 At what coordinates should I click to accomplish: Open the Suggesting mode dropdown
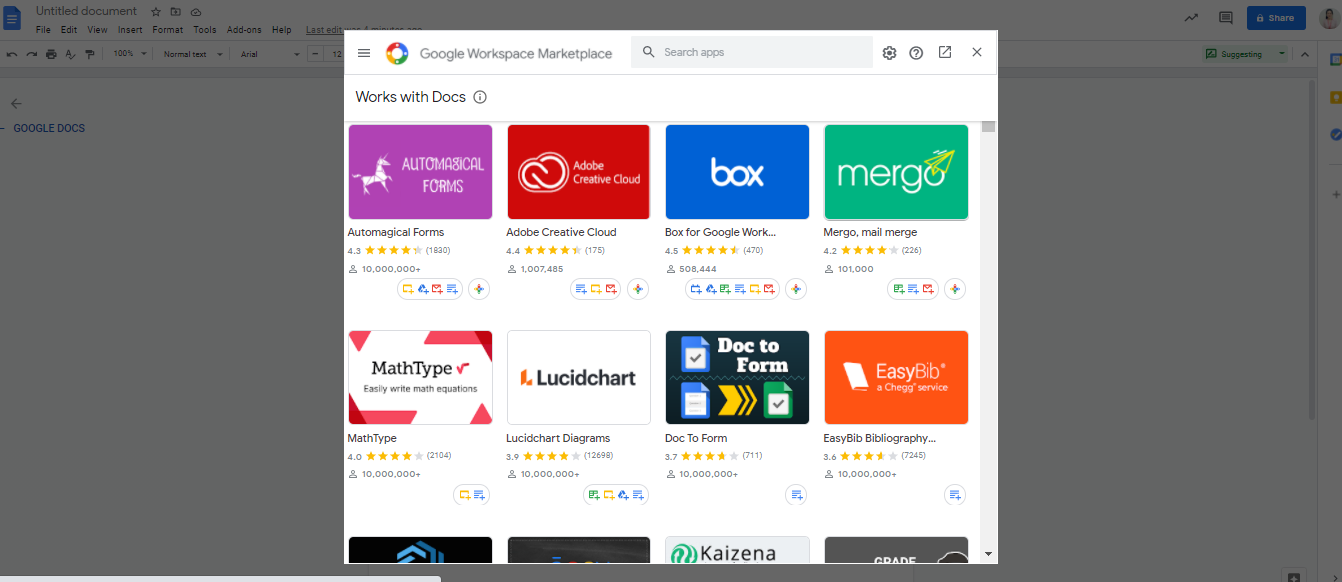(1246, 54)
